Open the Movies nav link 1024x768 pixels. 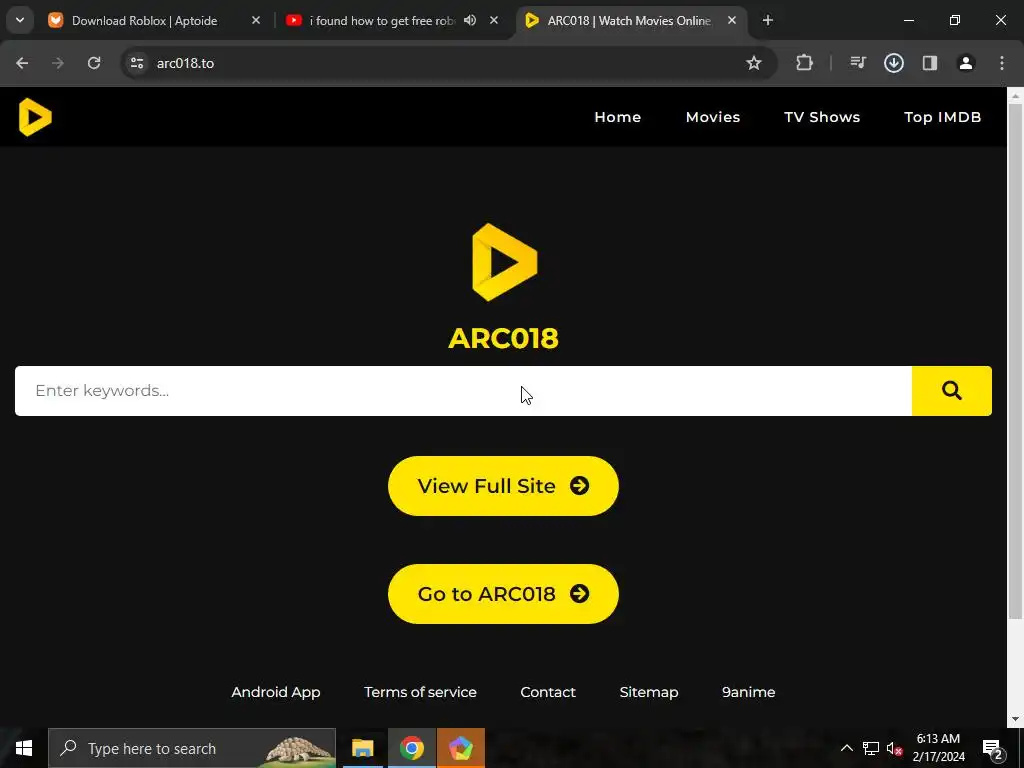click(713, 117)
